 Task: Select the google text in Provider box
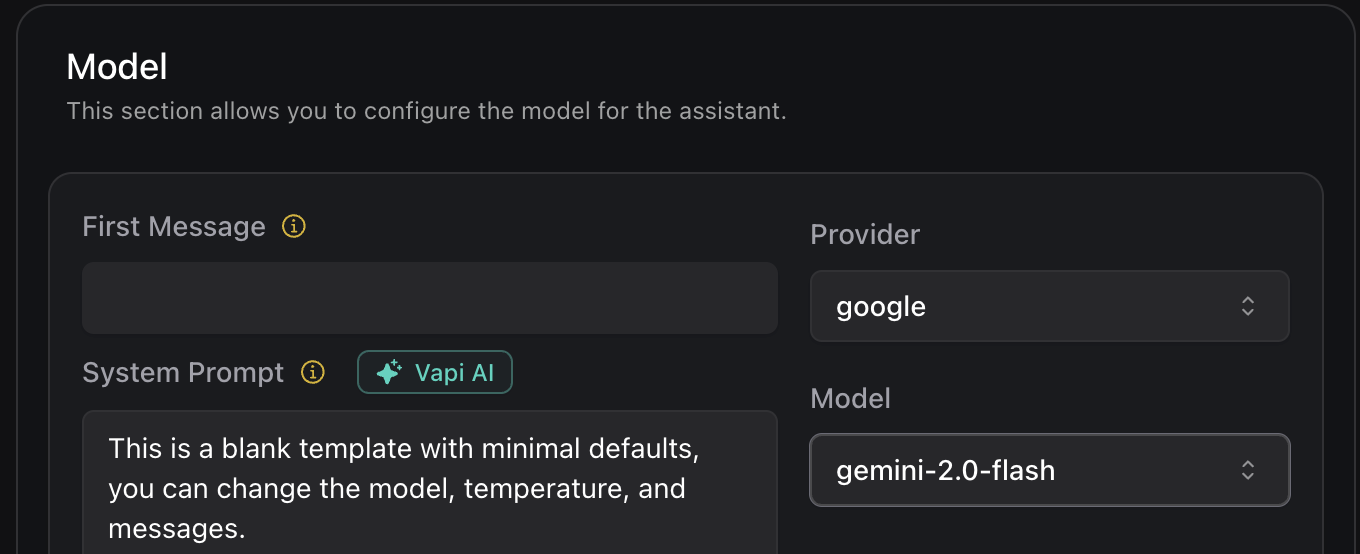881,306
